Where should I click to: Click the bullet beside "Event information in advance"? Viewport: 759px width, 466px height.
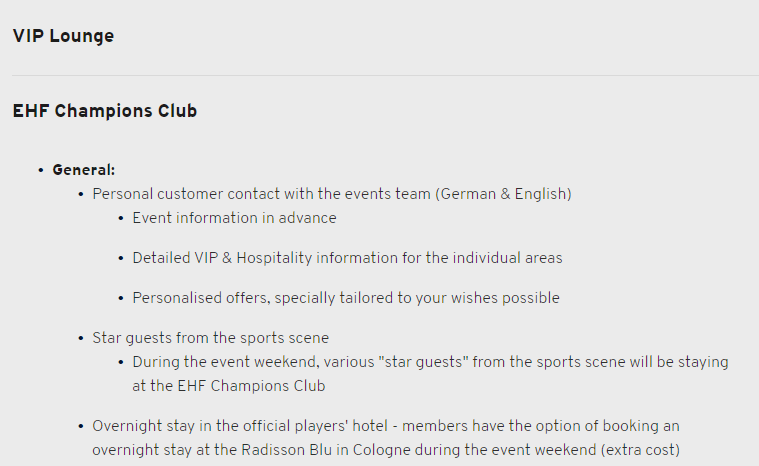[121, 218]
